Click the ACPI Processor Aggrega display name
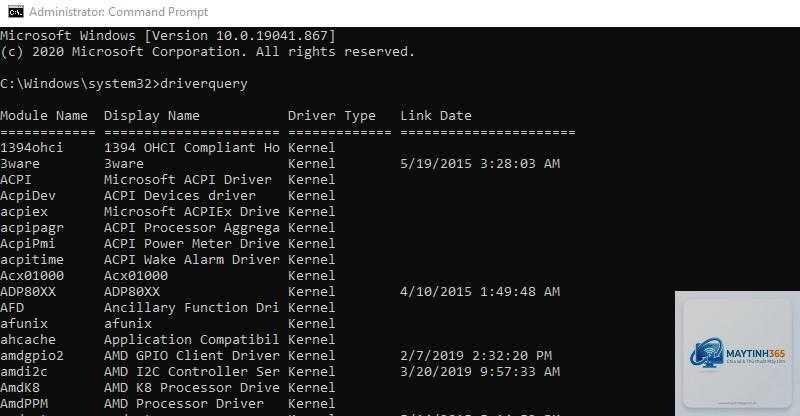The image size is (800, 416). (192, 228)
